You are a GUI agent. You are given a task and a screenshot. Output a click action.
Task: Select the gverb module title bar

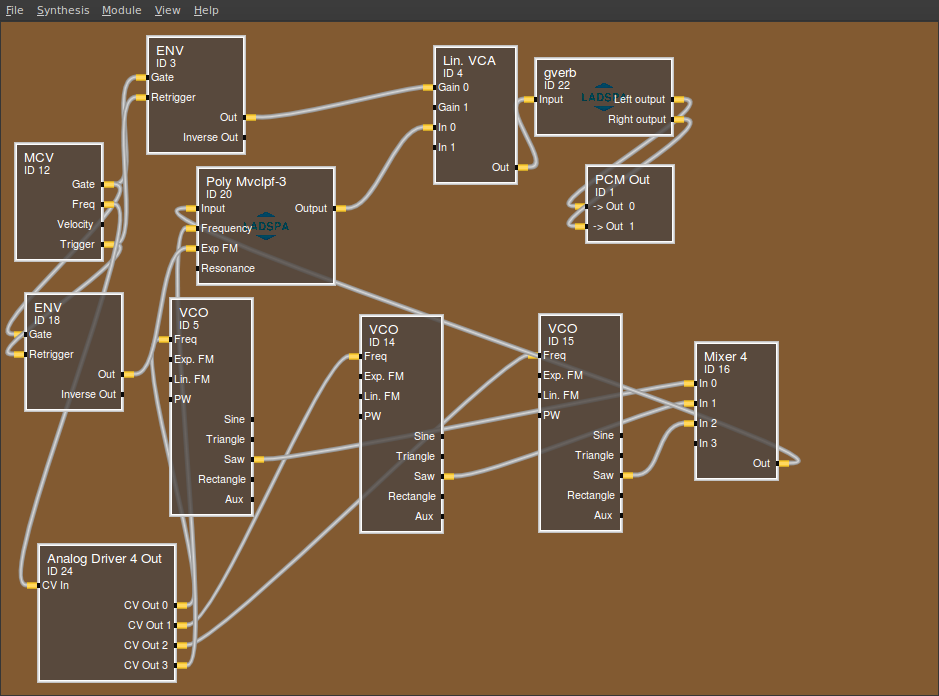(560, 73)
